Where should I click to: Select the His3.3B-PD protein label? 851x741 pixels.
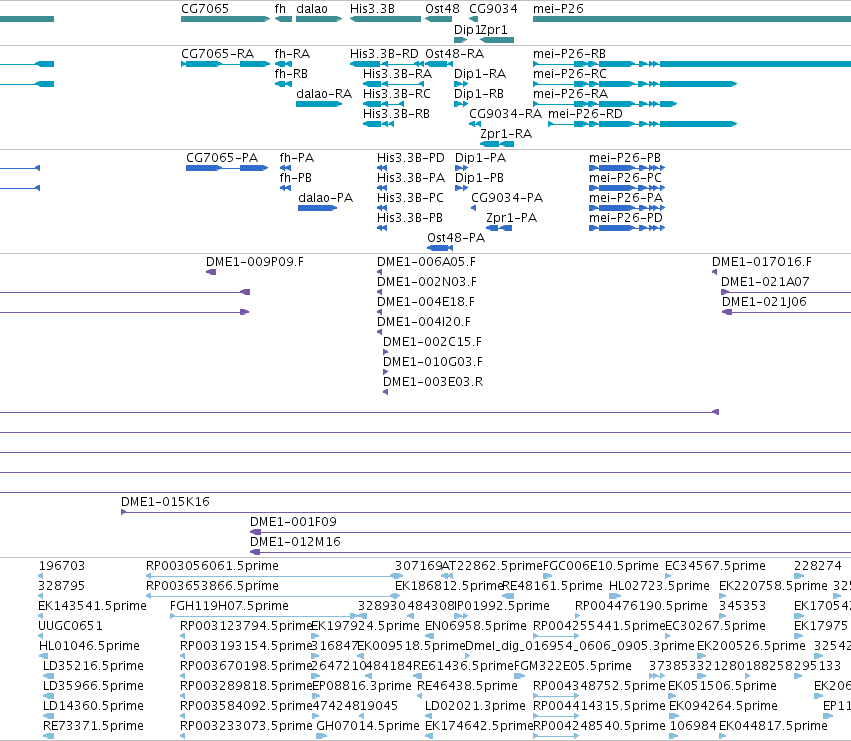[x=411, y=158]
